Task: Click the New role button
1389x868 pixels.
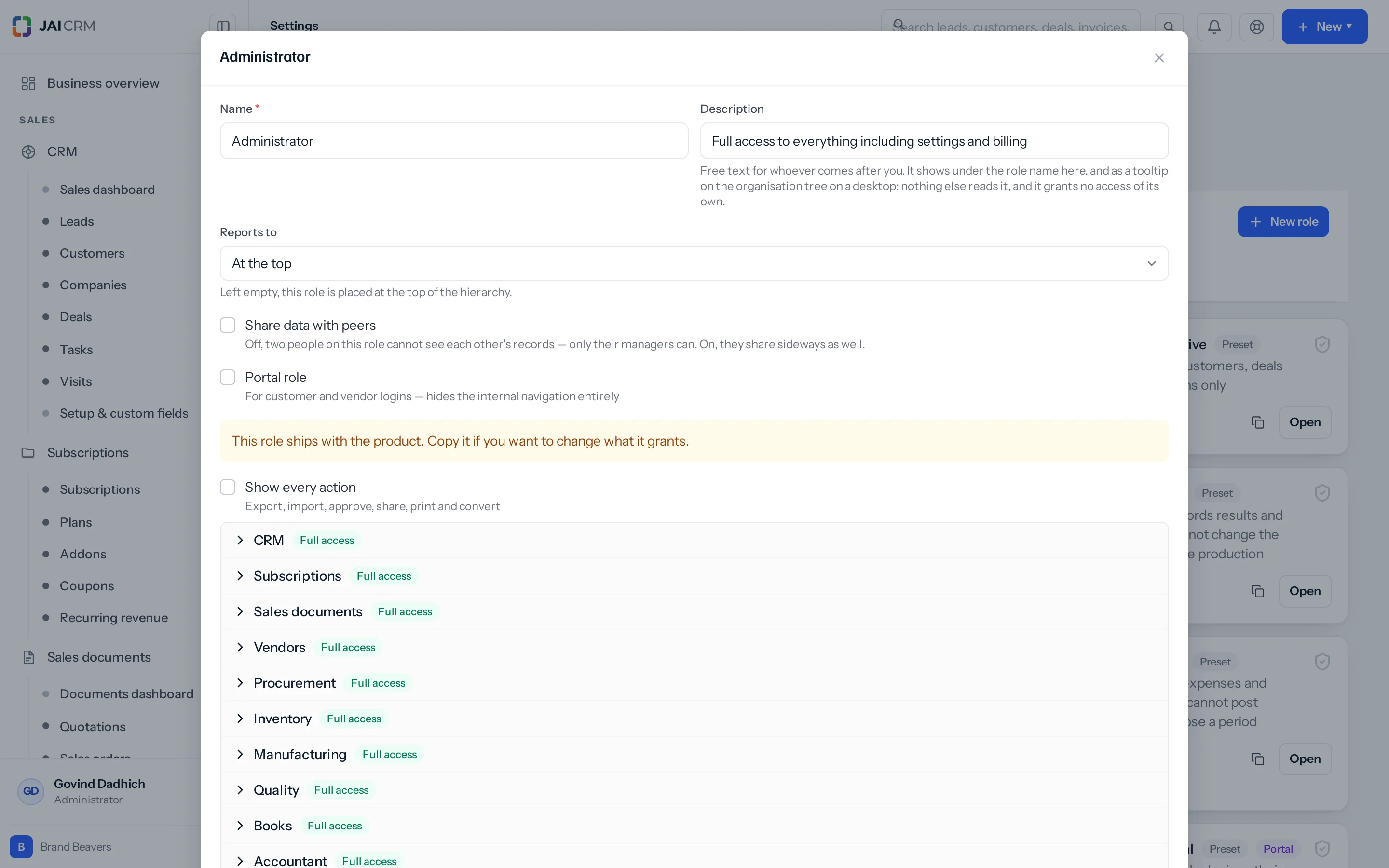Action: pyautogui.click(x=1283, y=222)
